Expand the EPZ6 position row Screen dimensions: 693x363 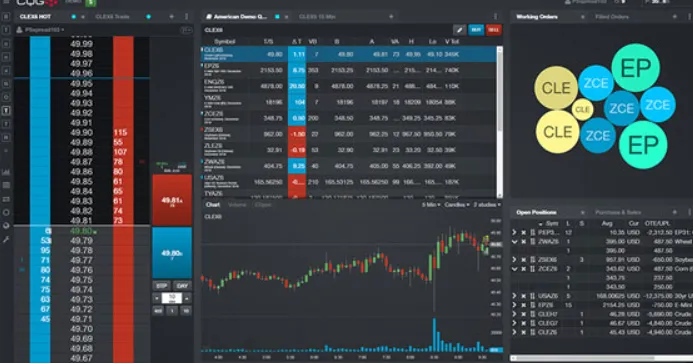pos(514,305)
